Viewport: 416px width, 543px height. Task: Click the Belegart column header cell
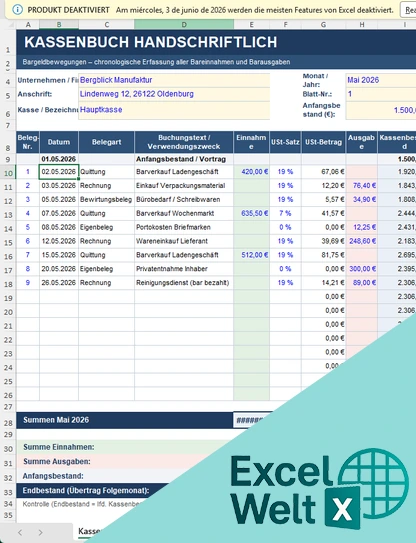pyautogui.click(x=106, y=142)
